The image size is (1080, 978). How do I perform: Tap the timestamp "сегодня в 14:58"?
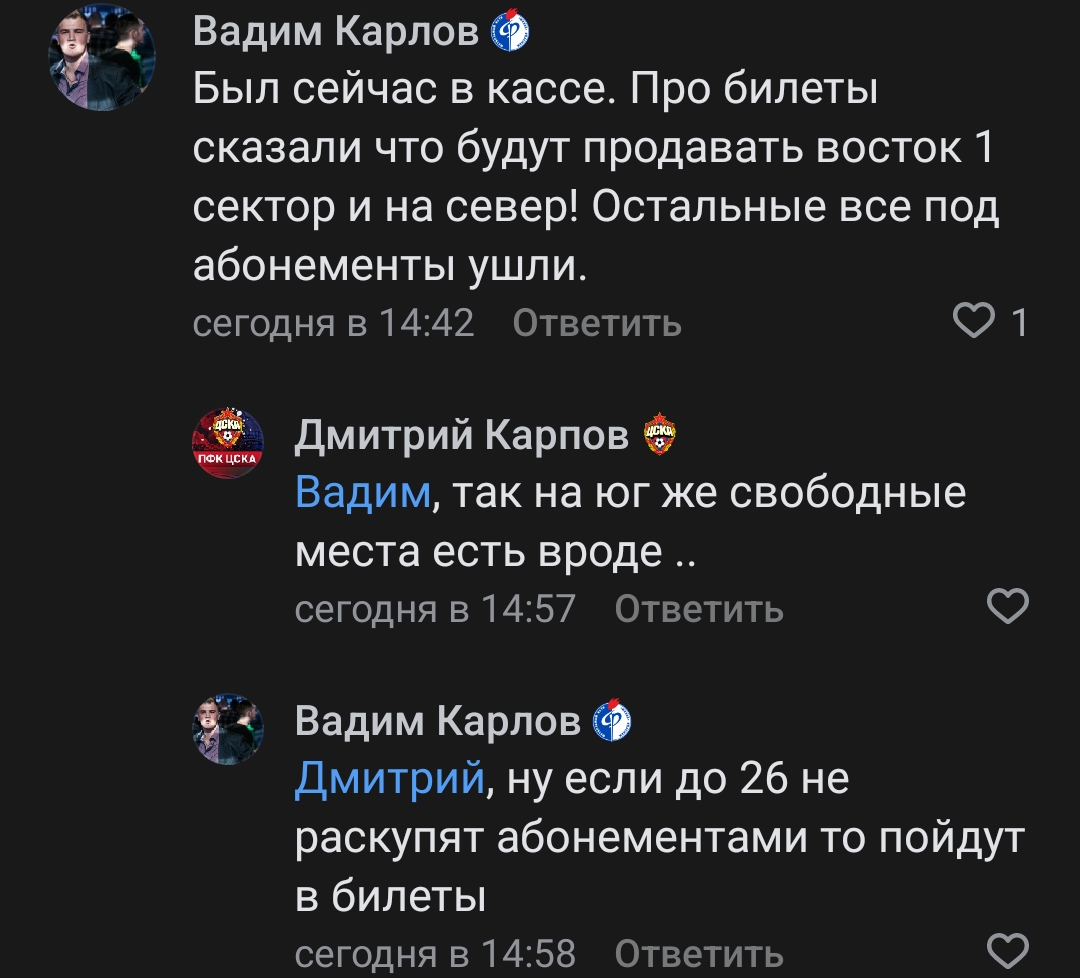(435, 952)
